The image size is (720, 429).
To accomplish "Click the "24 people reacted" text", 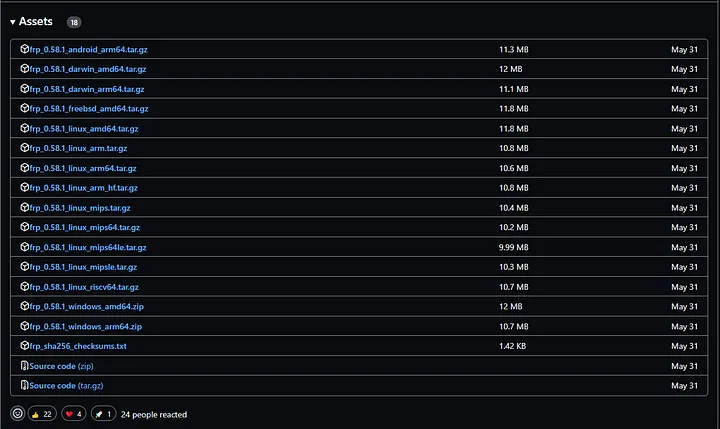I will [154, 414].
